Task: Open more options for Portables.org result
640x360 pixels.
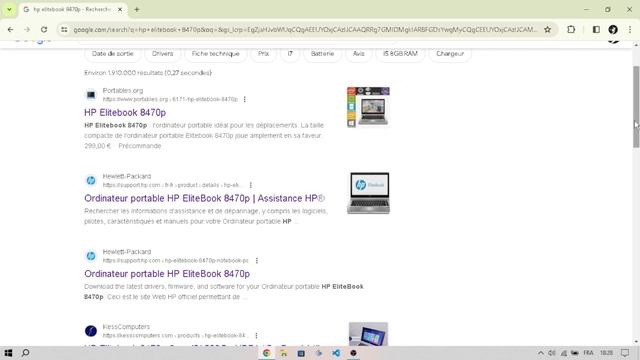Action: click(244, 99)
